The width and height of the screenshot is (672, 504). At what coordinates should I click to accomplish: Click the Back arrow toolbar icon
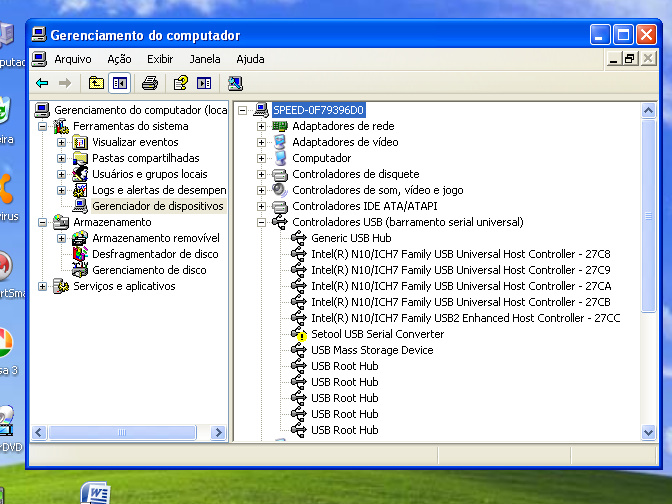tap(42, 83)
